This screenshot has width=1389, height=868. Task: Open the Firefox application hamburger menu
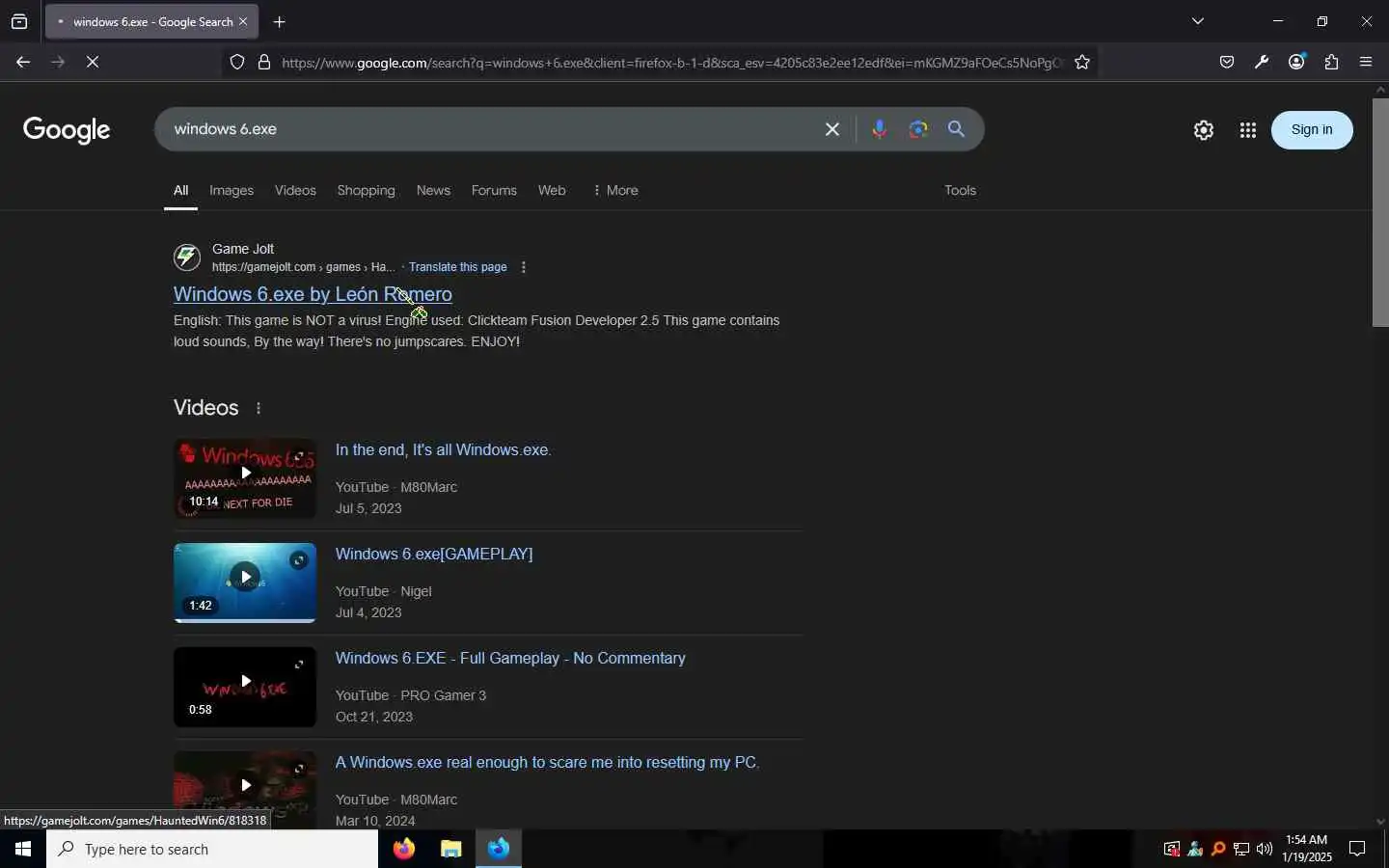[1367, 63]
